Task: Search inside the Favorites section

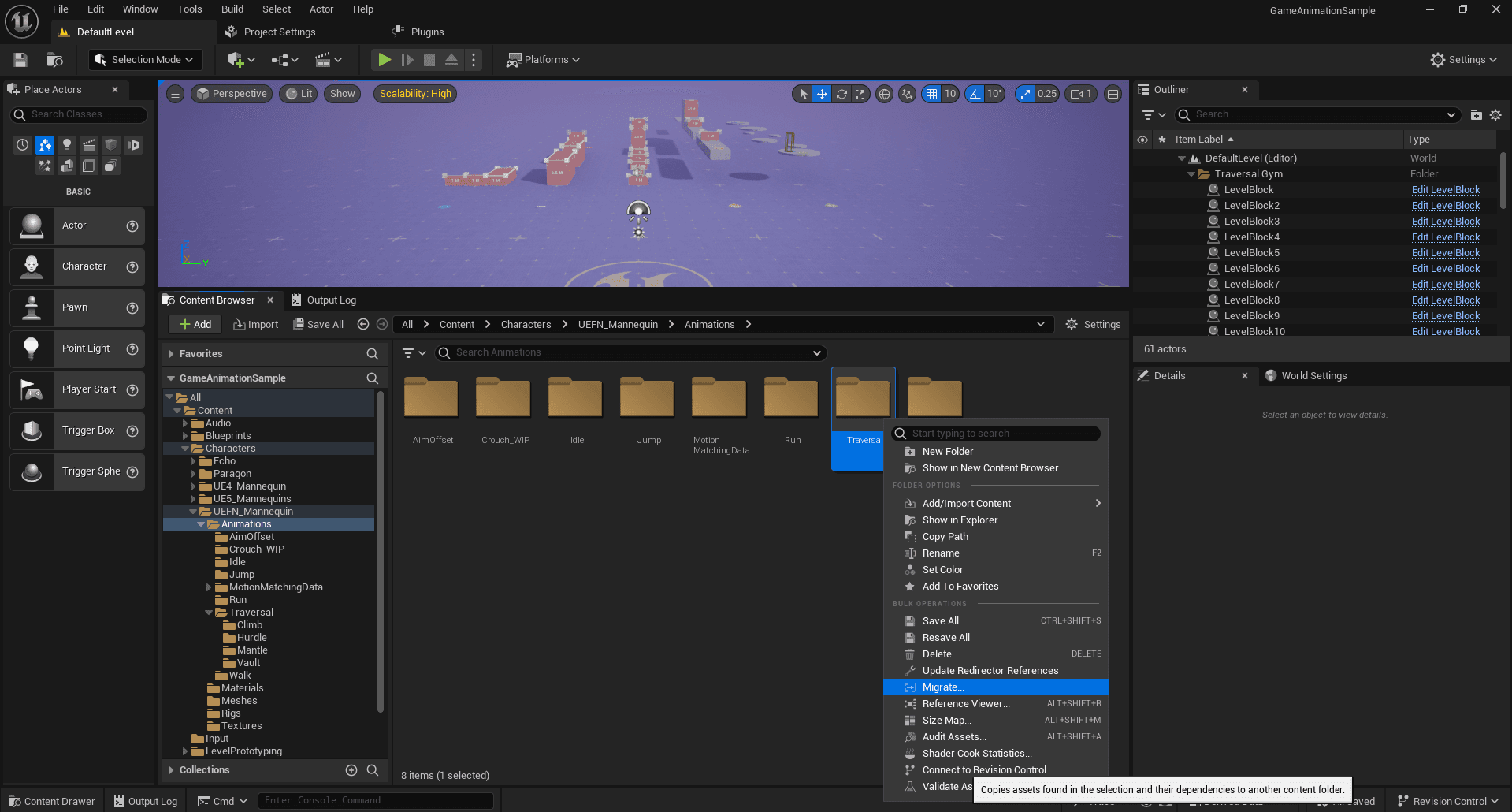Action: 373,354
